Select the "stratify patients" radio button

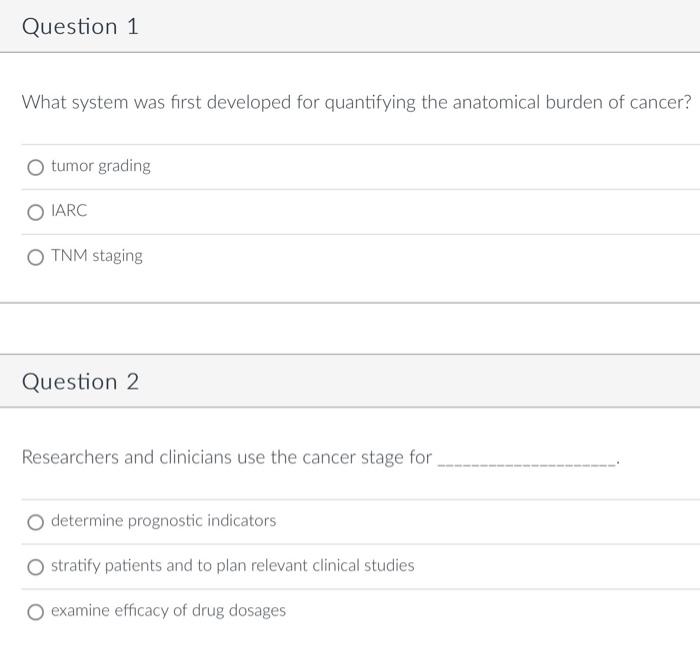[36, 567]
